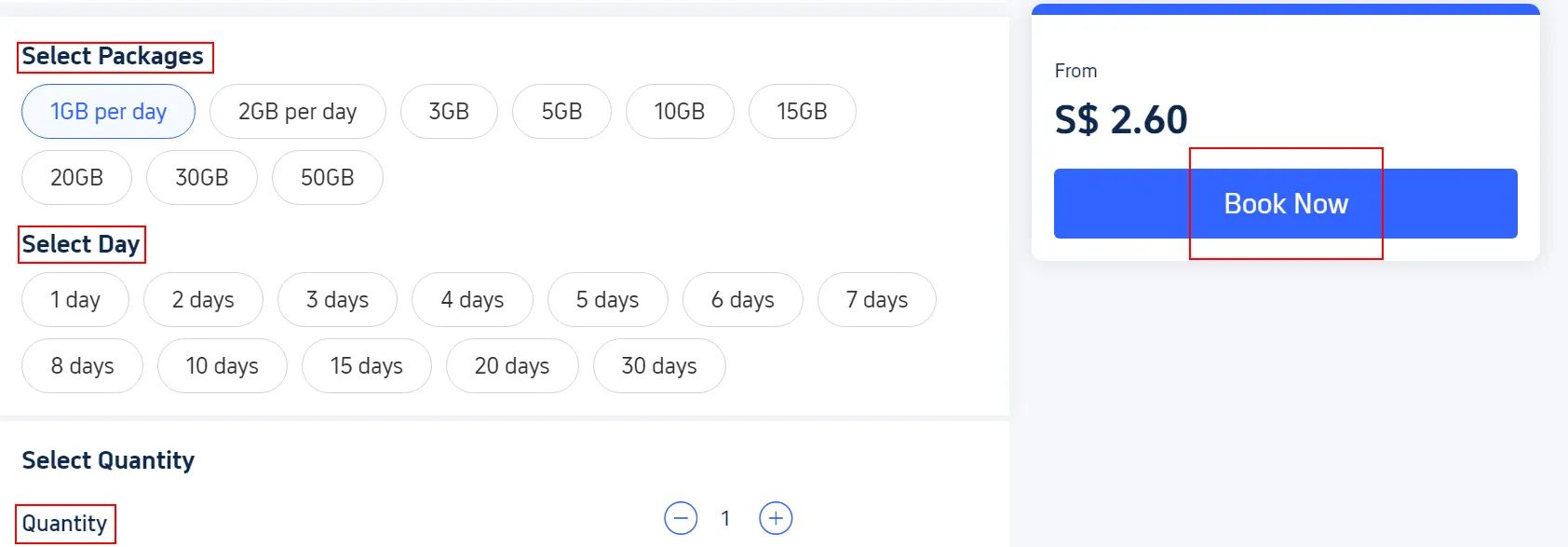Pick the 30GB package
The width and height of the screenshot is (1568, 547).
point(201,177)
